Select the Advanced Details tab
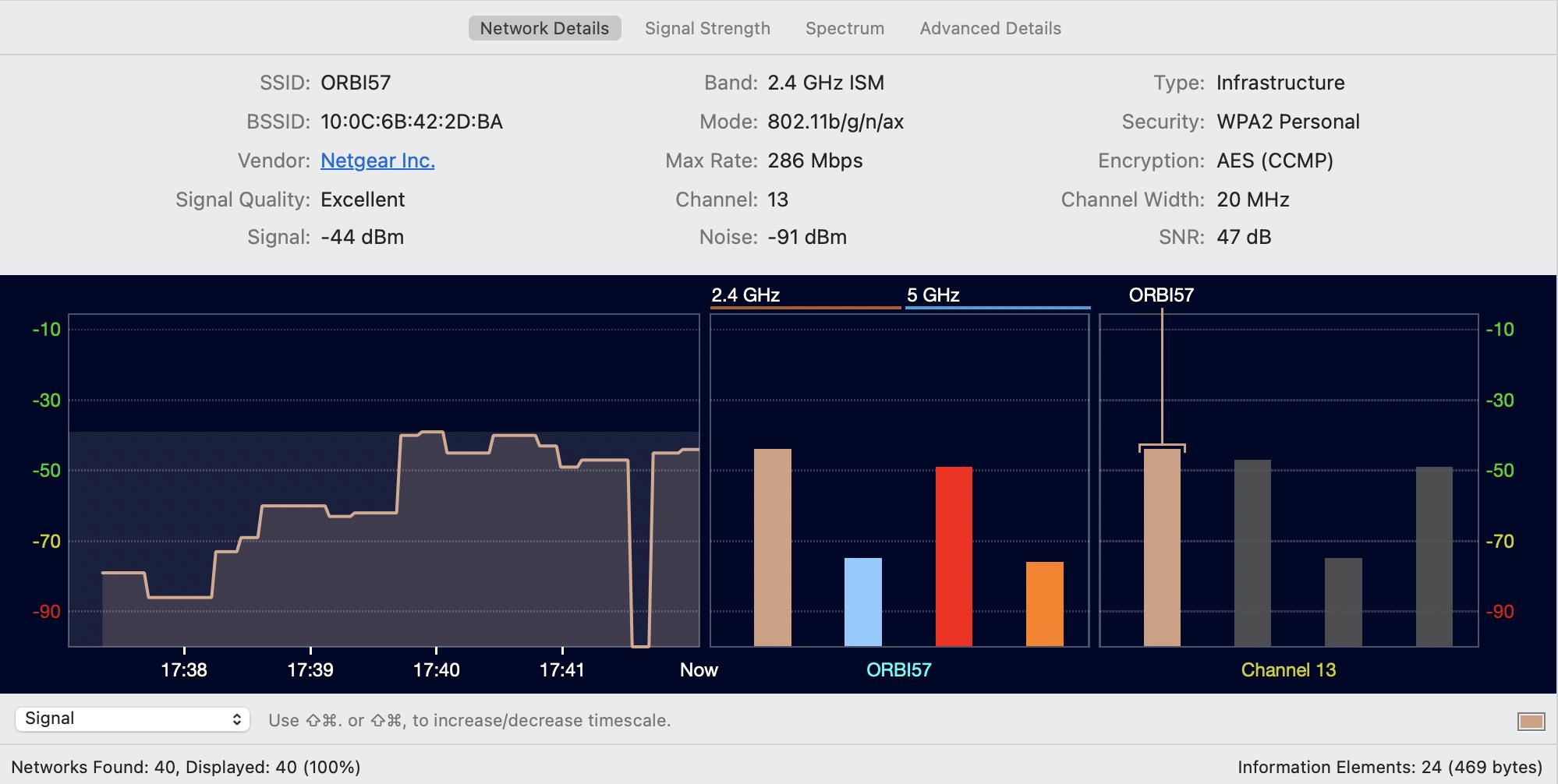 pos(990,28)
